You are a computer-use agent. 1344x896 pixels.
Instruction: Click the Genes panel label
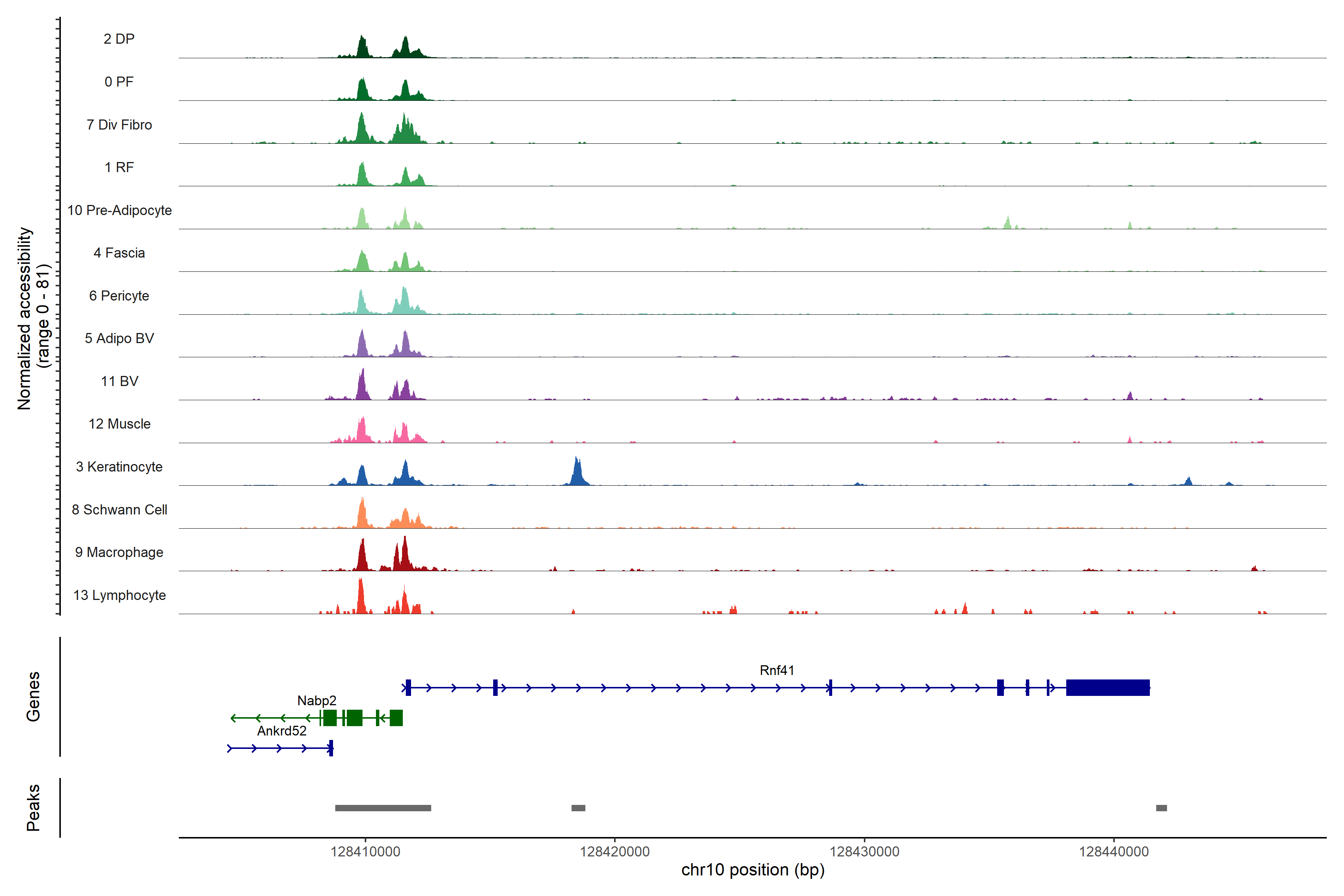point(33,697)
